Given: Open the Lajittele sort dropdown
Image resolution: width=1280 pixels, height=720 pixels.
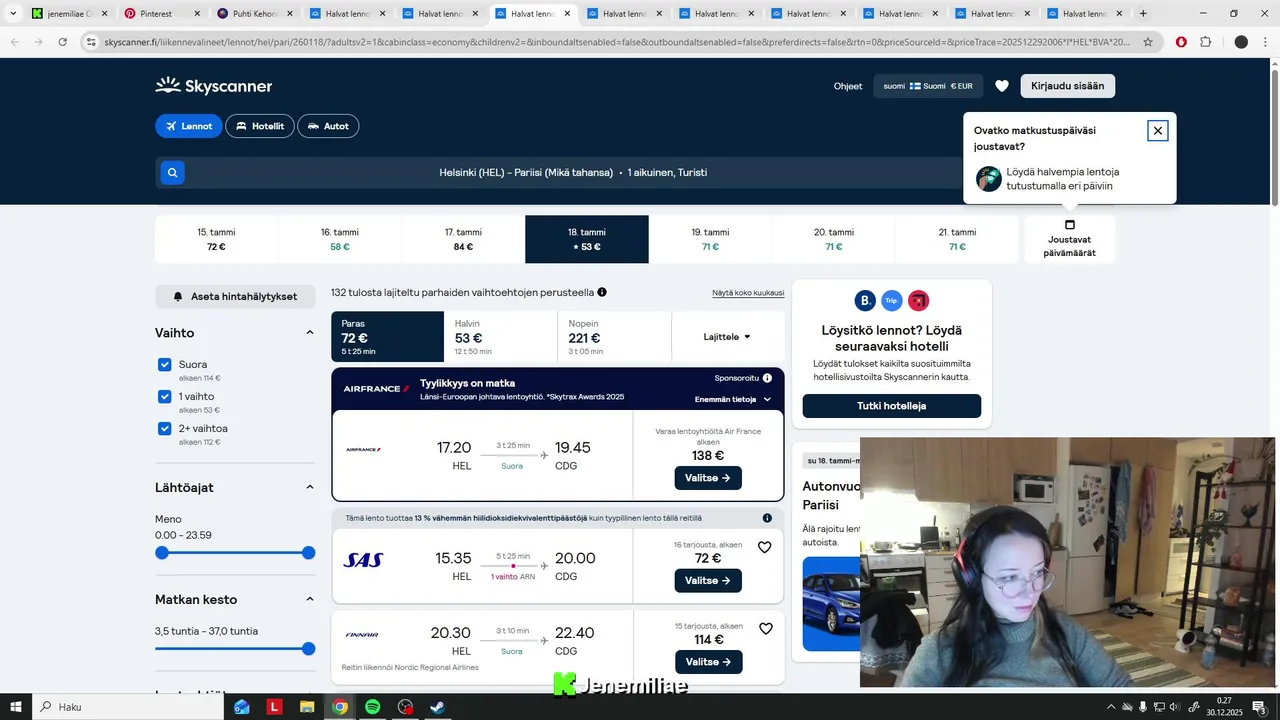Looking at the screenshot, I should (x=727, y=337).
